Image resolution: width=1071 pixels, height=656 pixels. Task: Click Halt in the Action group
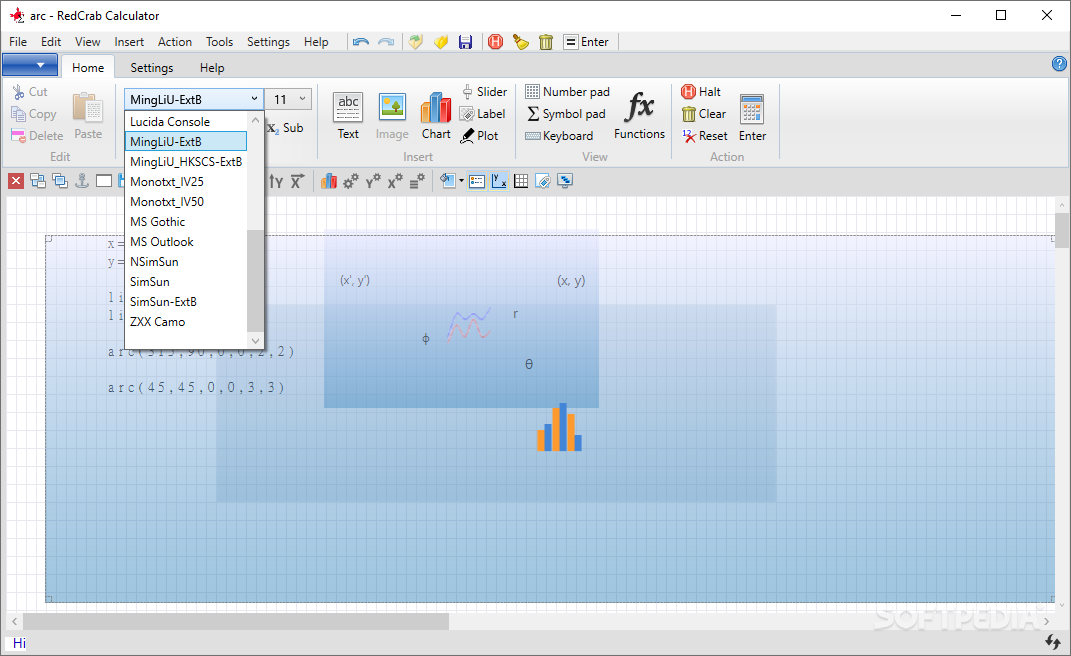click(x=701, y=92)
